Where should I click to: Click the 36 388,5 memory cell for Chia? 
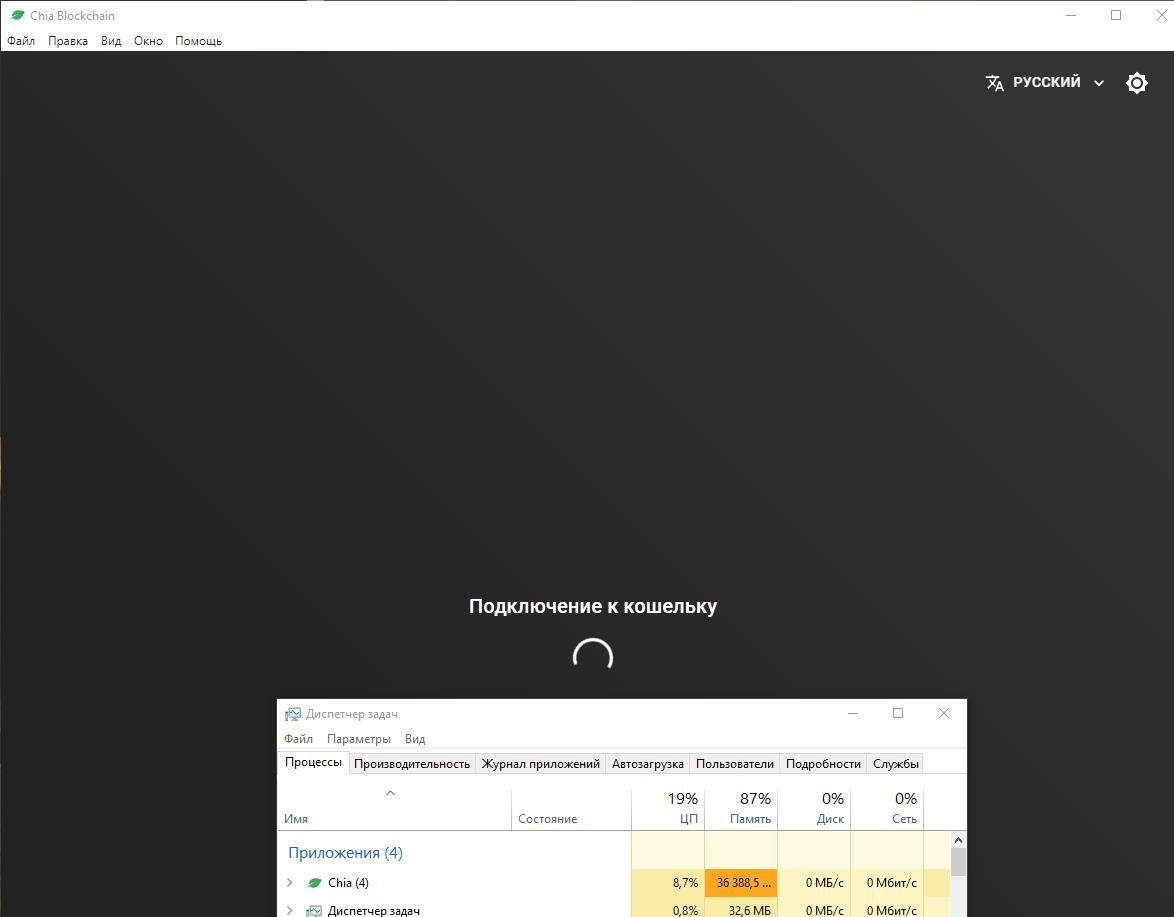tap(740, 883)
